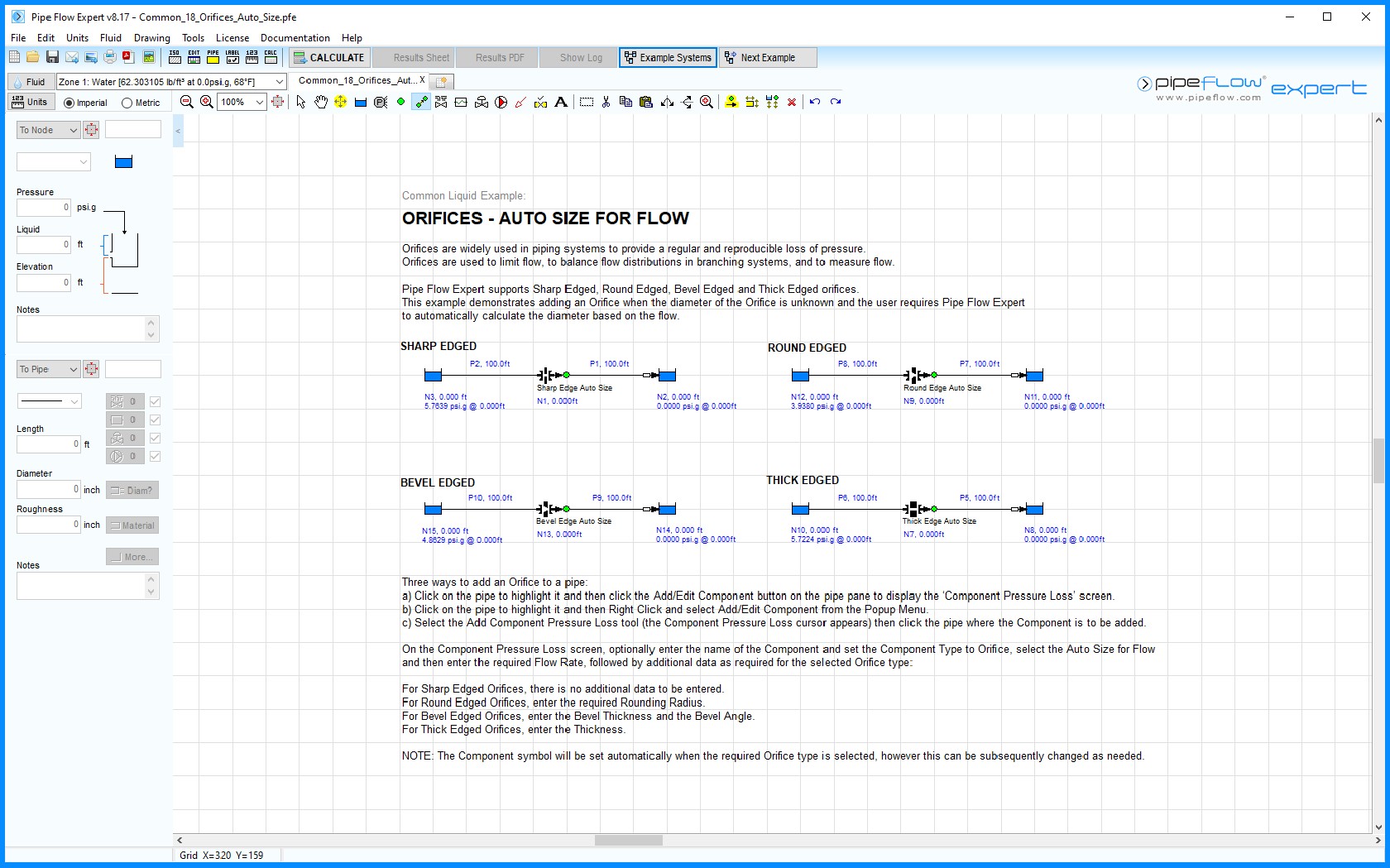Image resolution: width=1390 pixels, height=868 pixels.
Task: Select the Metric units radio button
Action: (127, 103)
